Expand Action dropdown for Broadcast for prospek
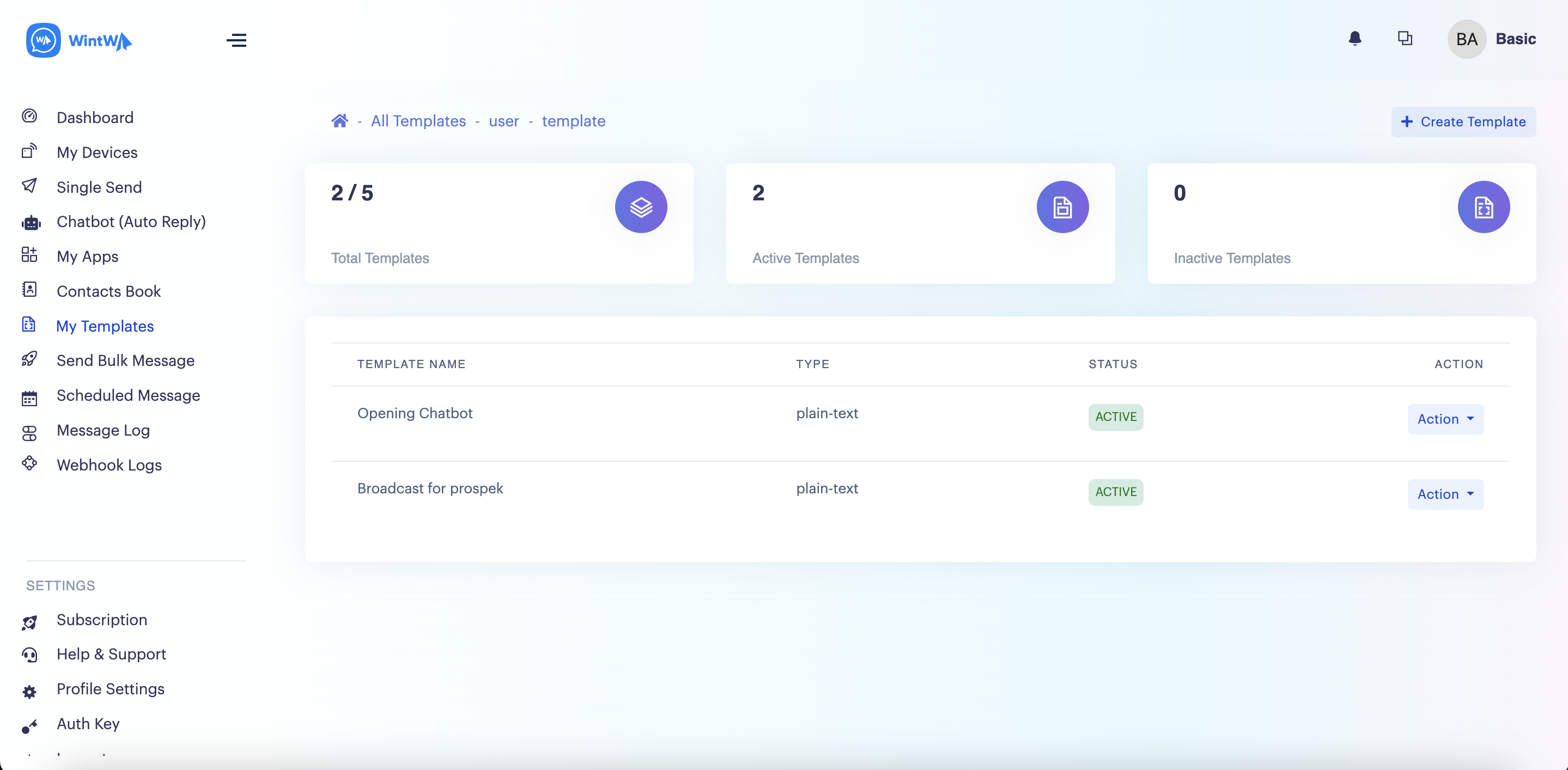The height and width of the screenshot is (770, 1568). [x=1445, y=494]
